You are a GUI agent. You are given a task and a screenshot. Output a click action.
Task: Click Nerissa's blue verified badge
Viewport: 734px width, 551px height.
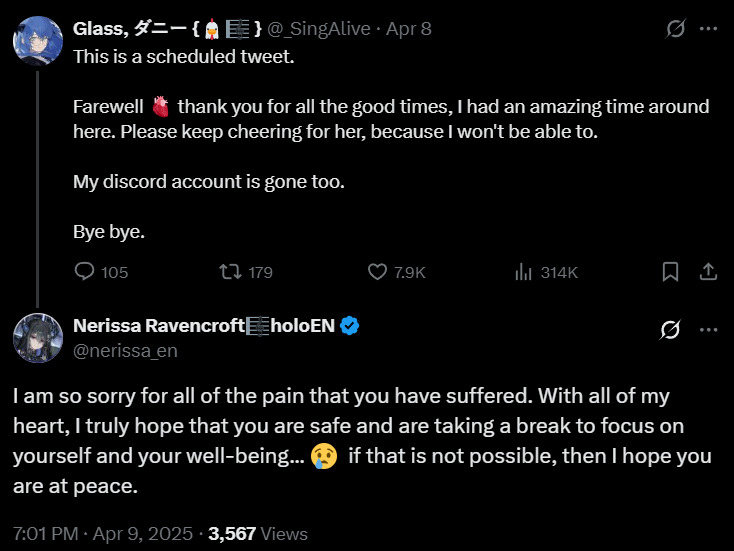[x=349, y=325]
